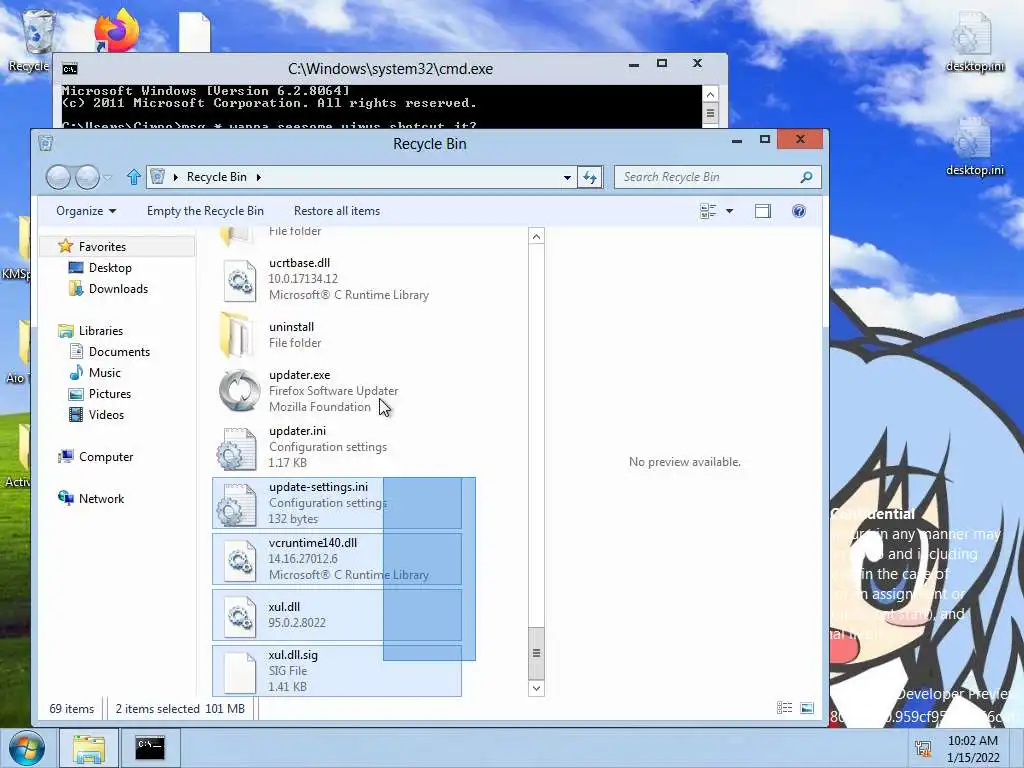The image size is (1024, 768).
Task: Change view icon in toolbar
Action: pos(708,211)
